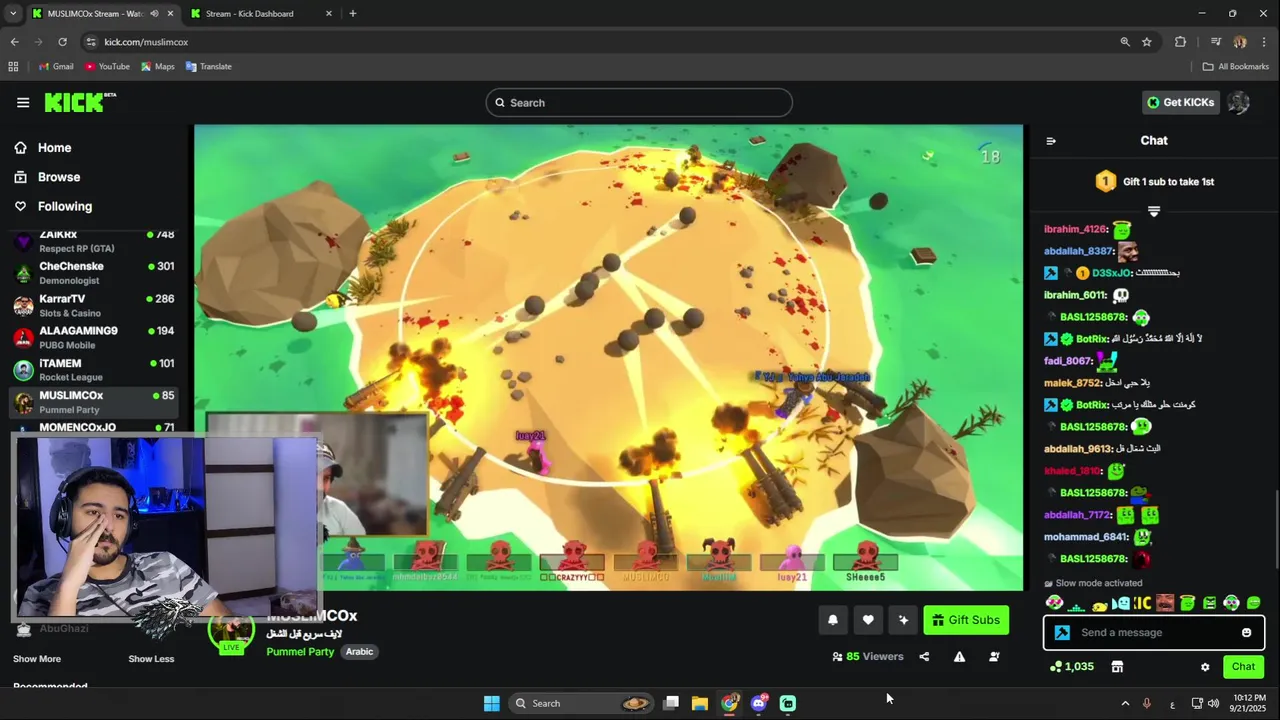Screen dimensions: 1280x720
Task: Click the Arabic language tag
Action: 359,652
